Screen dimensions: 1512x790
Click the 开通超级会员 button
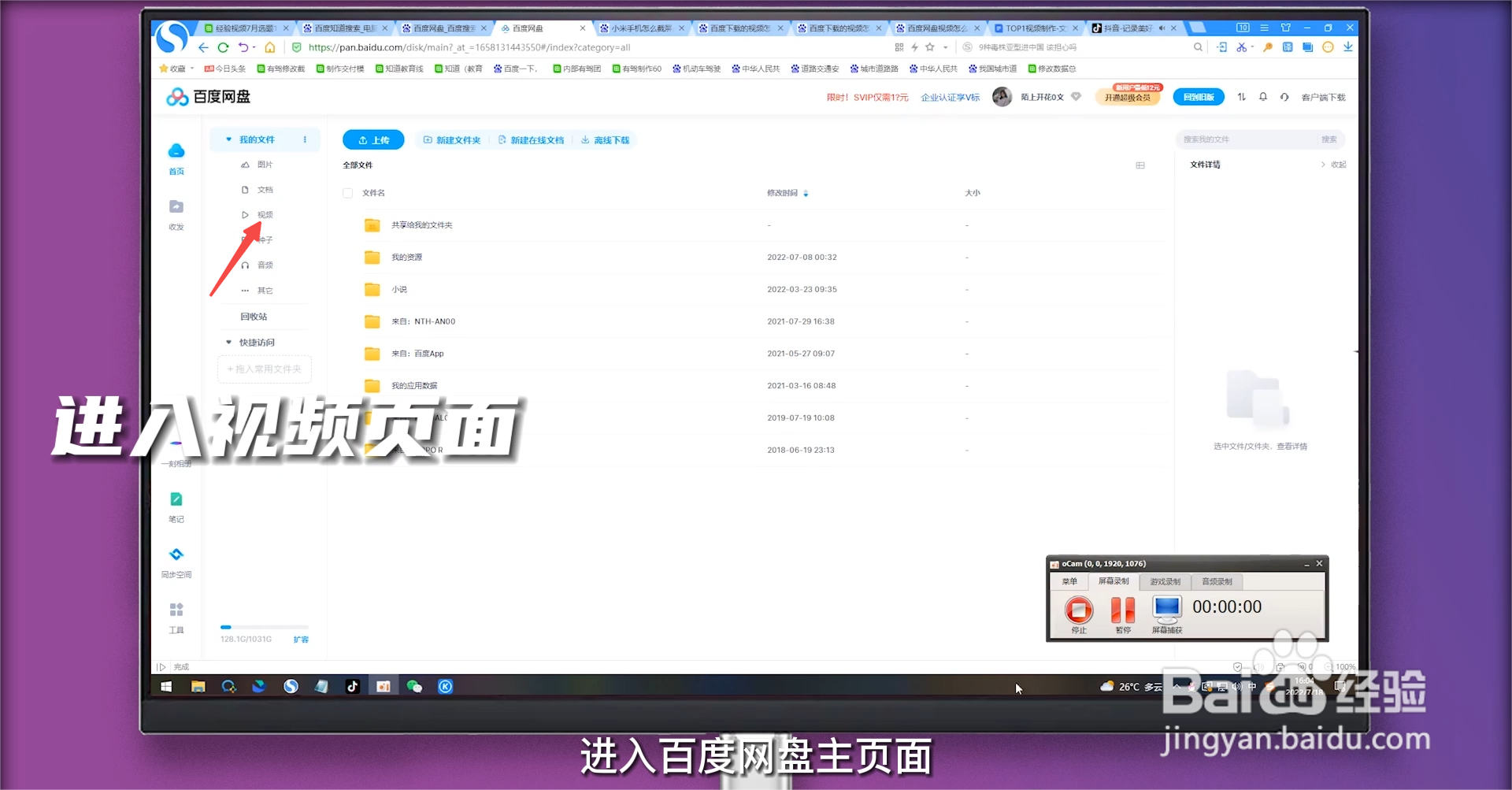(1128, 98)
